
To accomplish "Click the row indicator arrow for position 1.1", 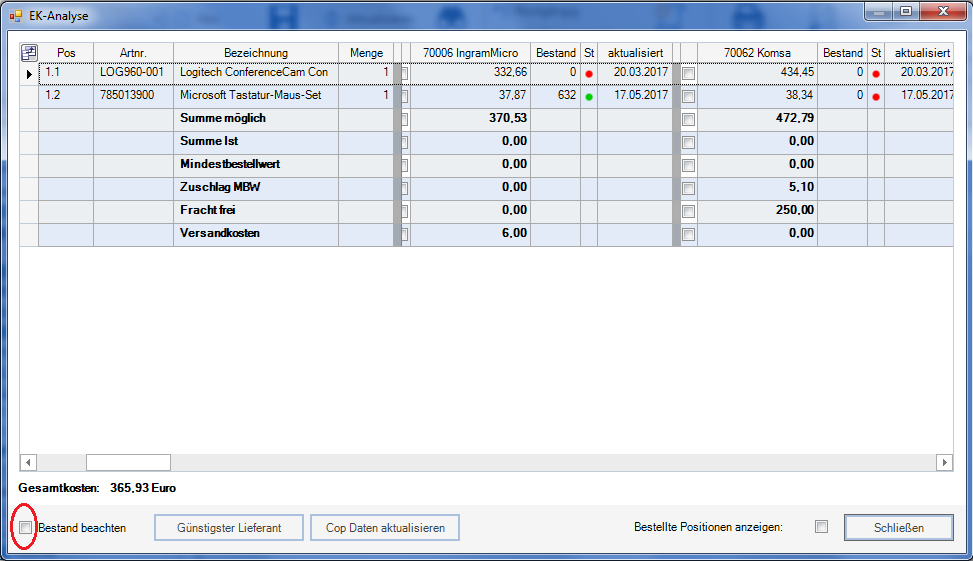I will tap(29, 74).
